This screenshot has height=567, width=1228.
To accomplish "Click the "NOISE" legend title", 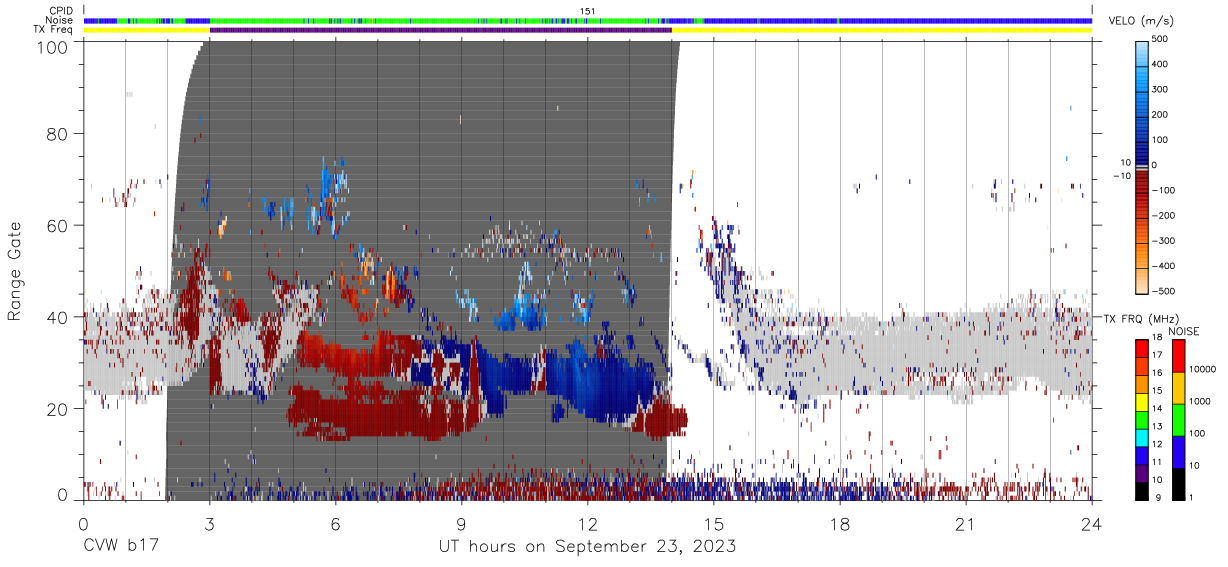I will tap(1185, 331).
